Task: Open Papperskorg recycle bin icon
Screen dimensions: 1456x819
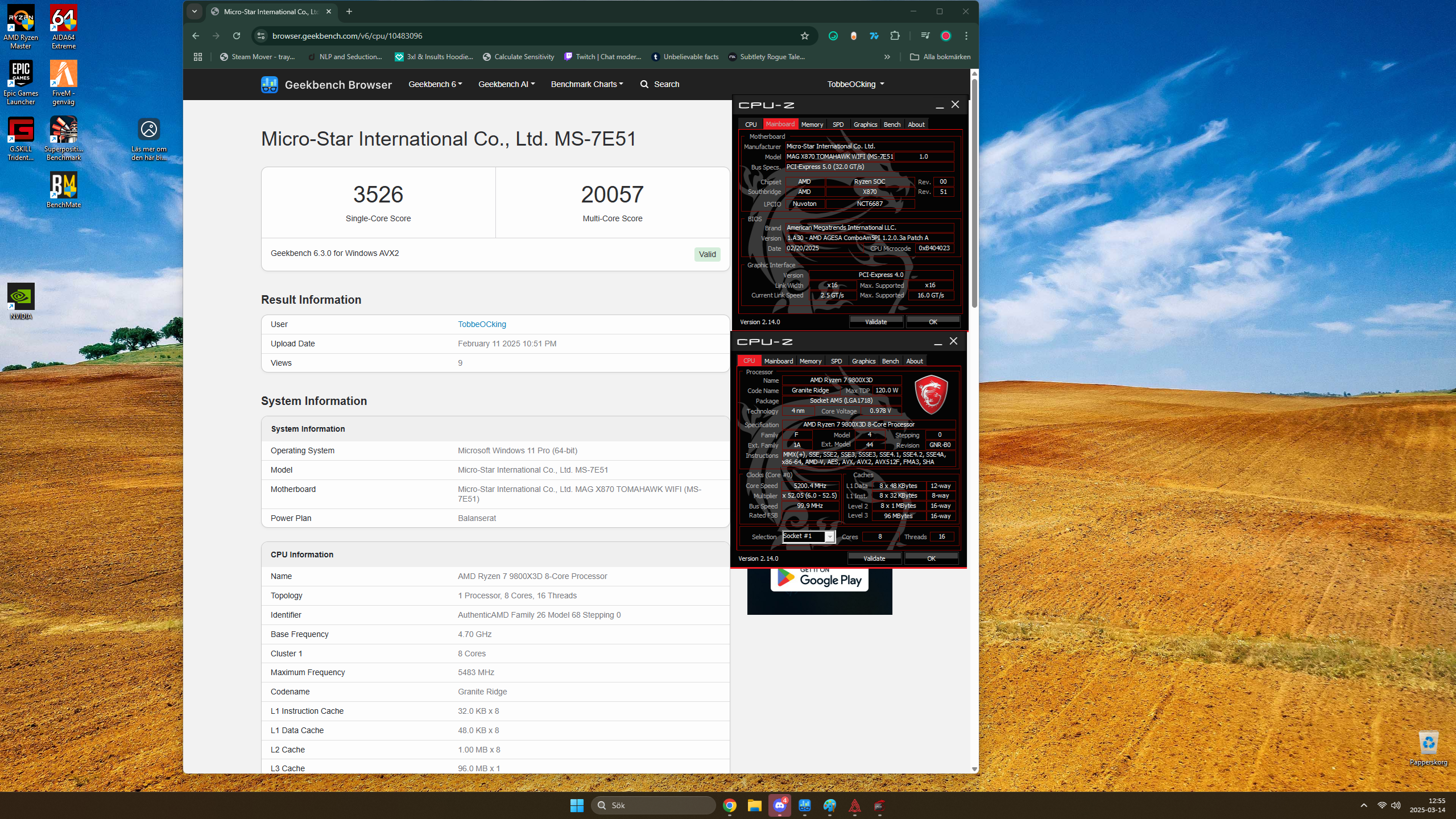Action: (x=1428, y=747)
